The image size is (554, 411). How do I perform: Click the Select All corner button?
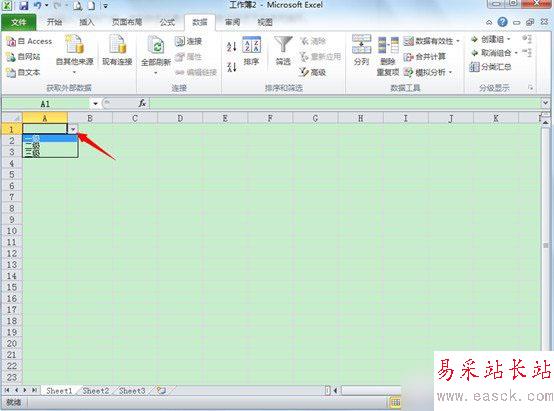pyautogui.click(x=12, y=118)
